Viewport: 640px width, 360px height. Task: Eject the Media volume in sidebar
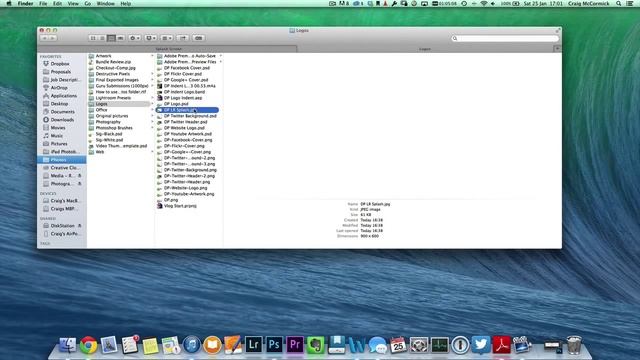pyautogui.click(x=80, y=176)
